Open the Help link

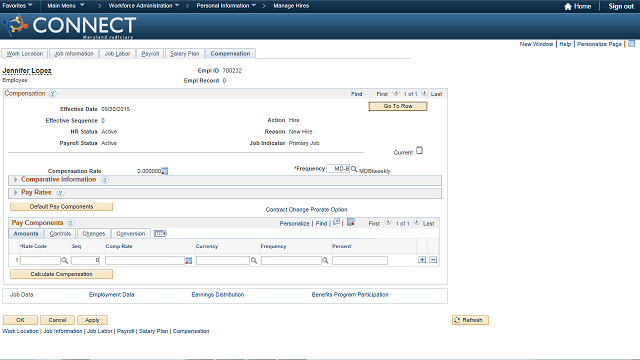(565, 44)
